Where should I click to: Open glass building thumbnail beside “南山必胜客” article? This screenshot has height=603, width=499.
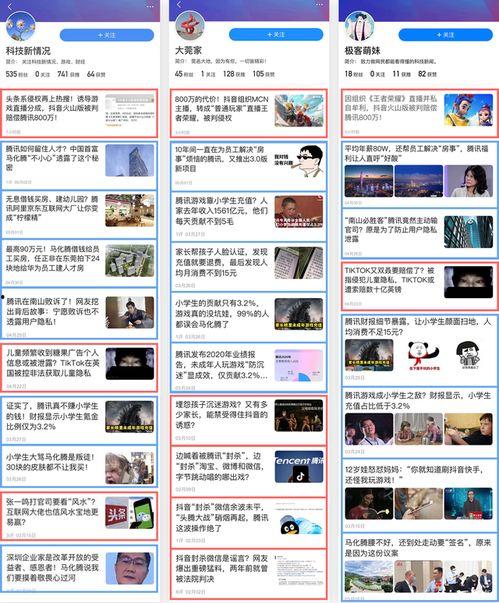[x=468, y=232]
